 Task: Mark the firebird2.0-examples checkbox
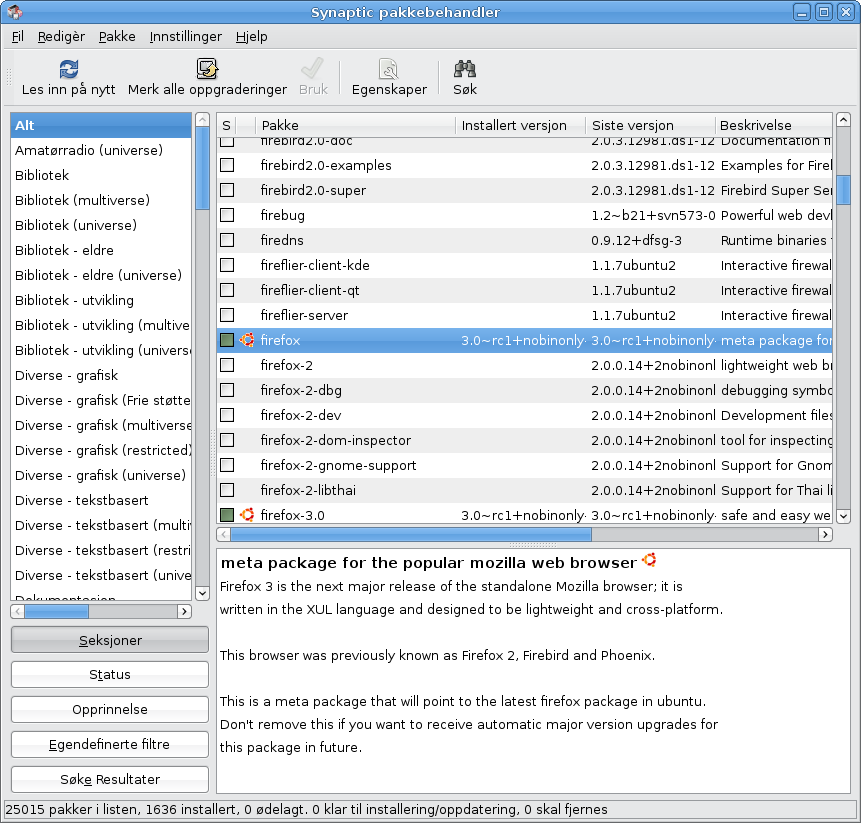coord(227,165)
